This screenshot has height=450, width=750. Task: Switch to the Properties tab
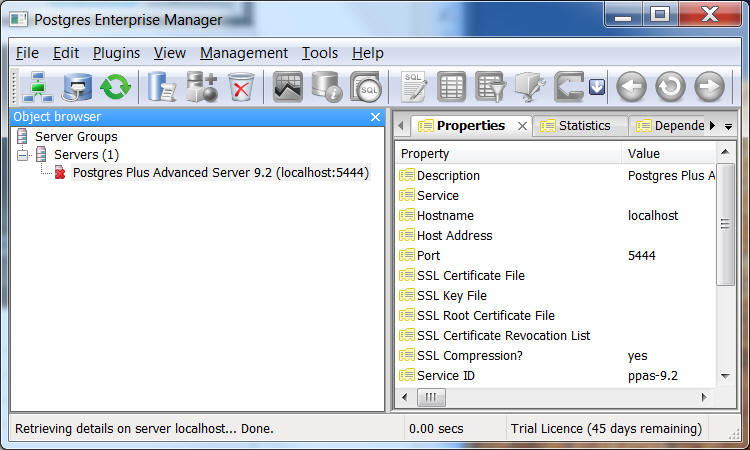click(x=470, y=126)
